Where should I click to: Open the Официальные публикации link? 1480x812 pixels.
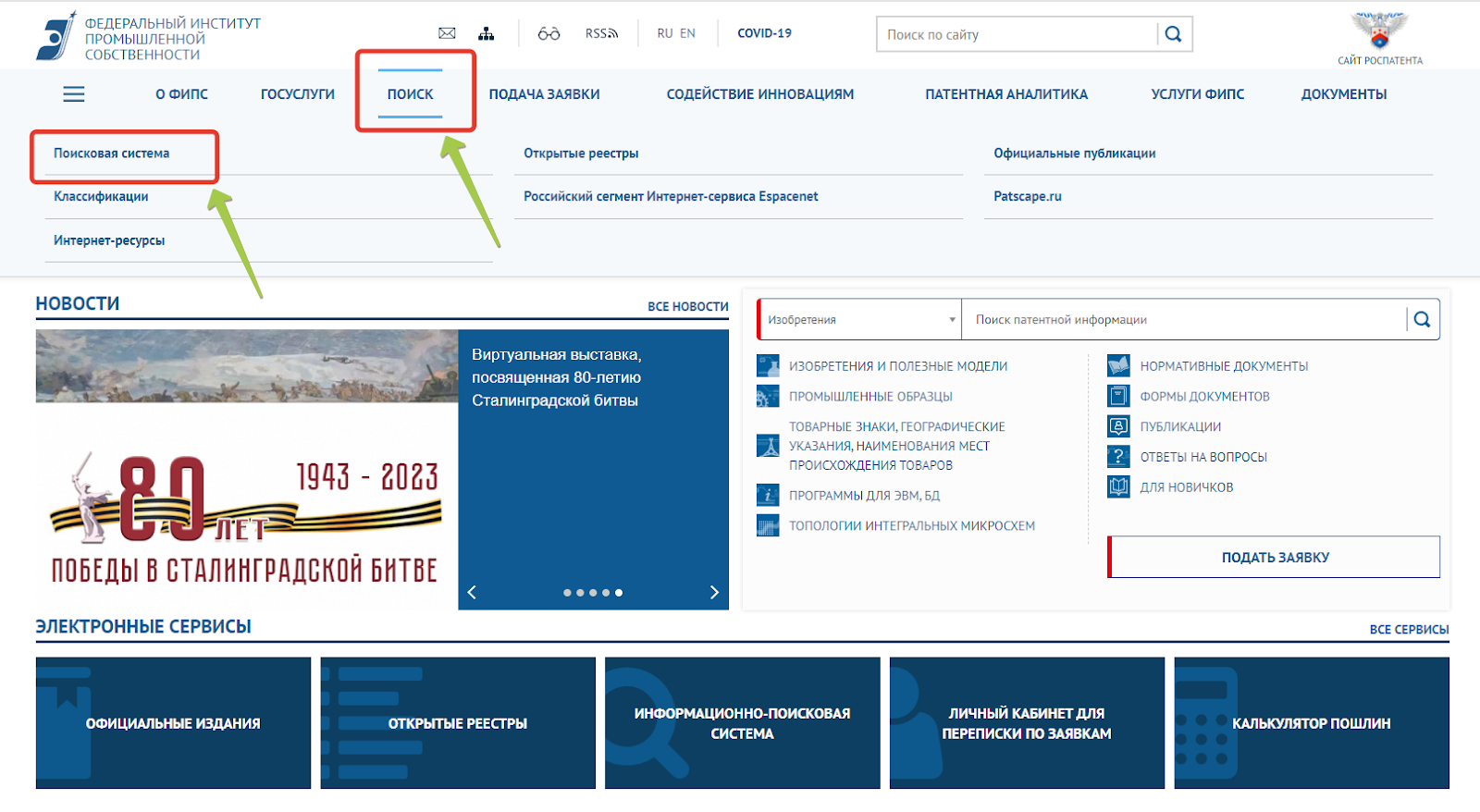[1075, 154]
